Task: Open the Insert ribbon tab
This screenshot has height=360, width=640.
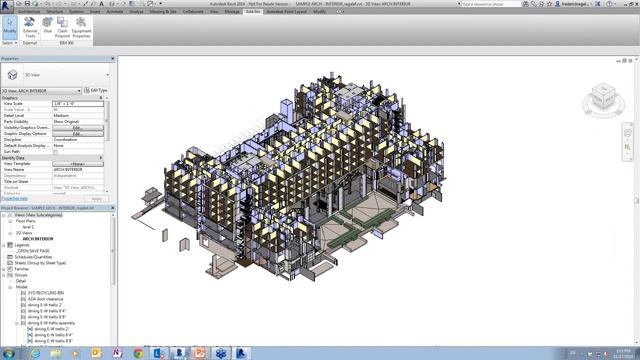Action: 95,11
